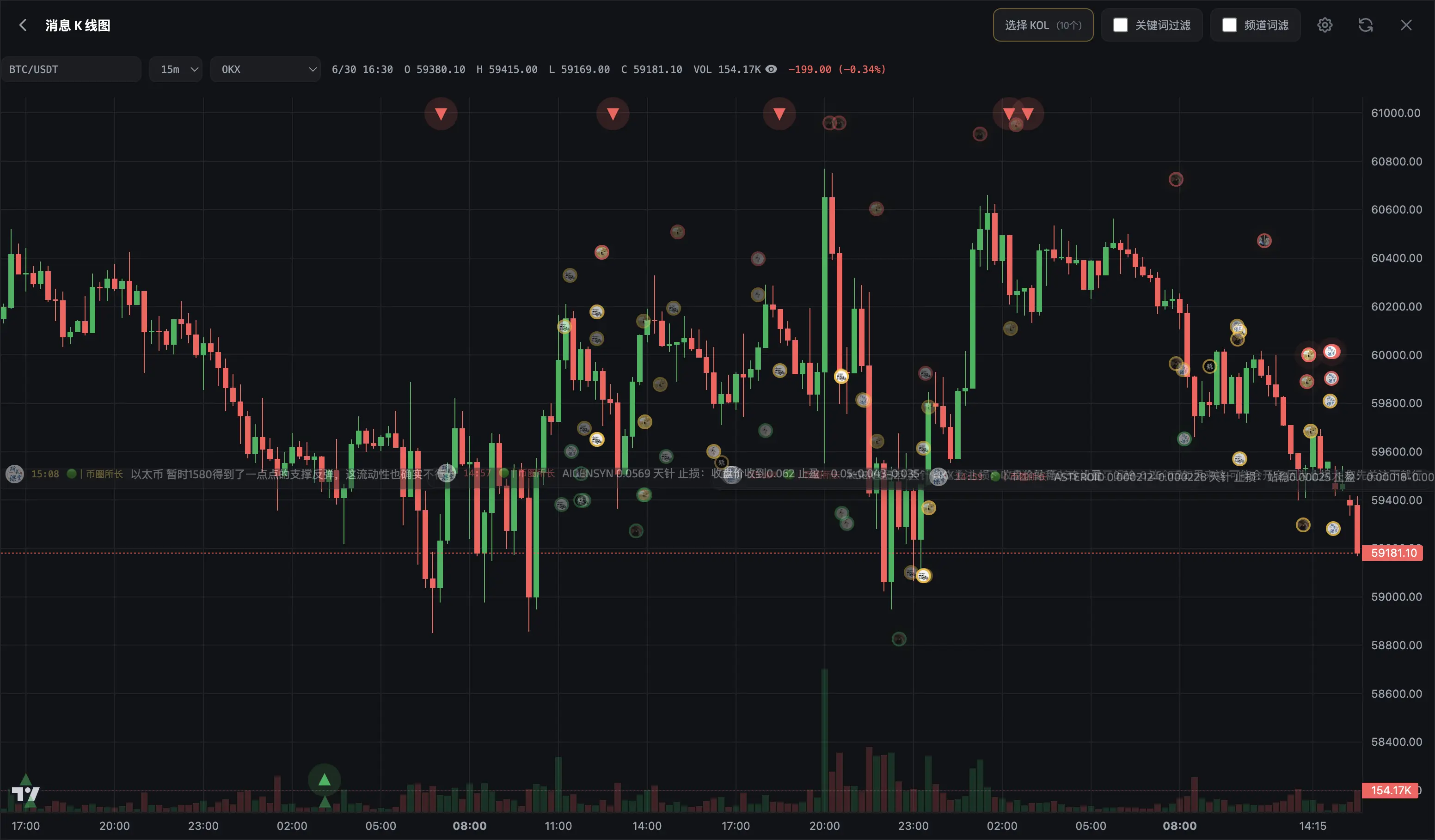Open the OKX exchange dropdown
Viewport: 1435px width, 840px height.
265,69
